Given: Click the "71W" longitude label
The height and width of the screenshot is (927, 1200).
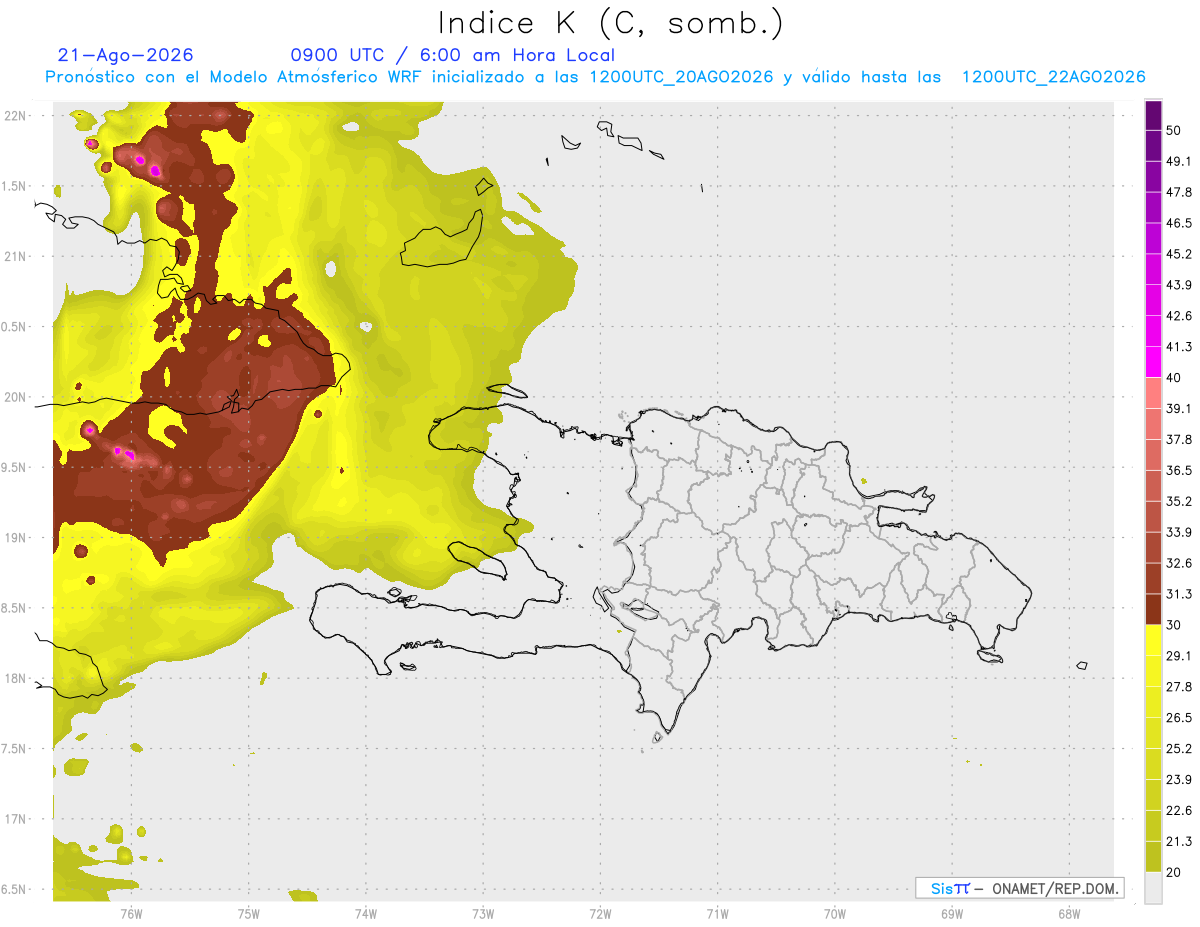Looking at the screenshot, I should [717, 913].
